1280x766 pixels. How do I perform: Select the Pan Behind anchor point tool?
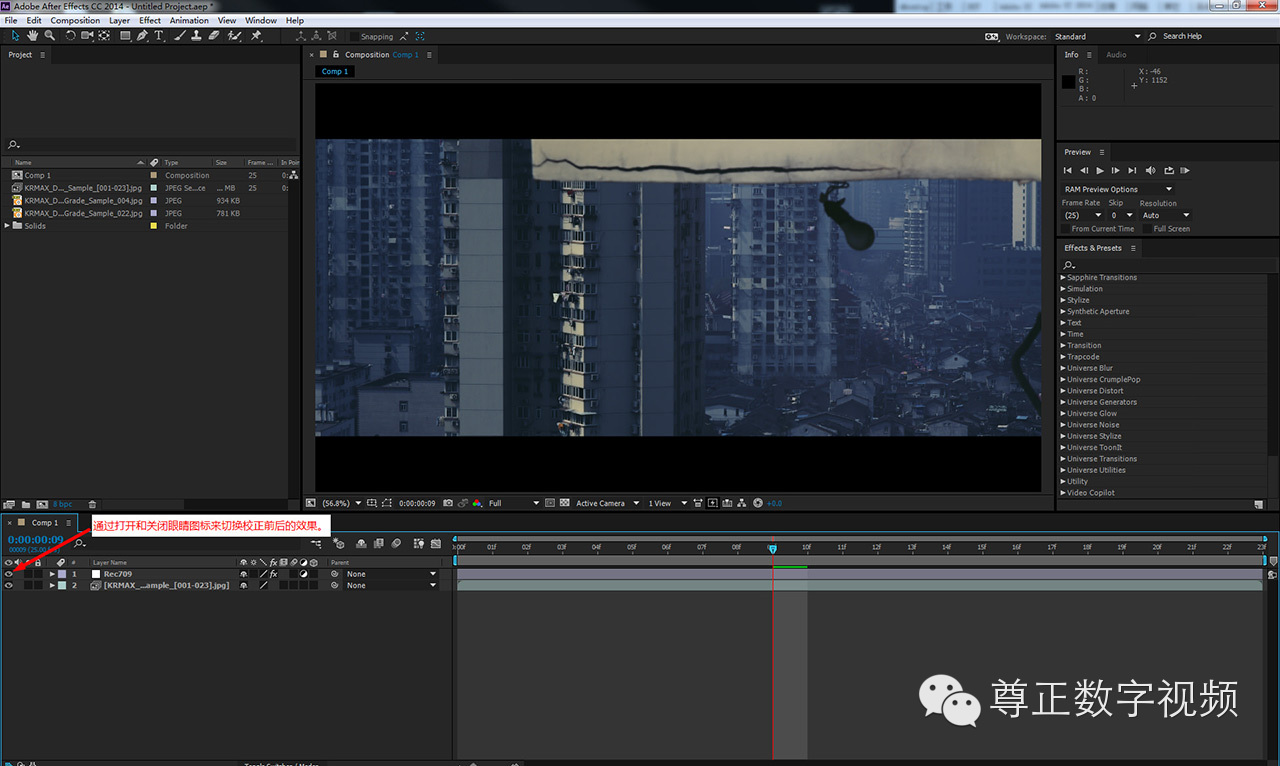tap(104, 36)
